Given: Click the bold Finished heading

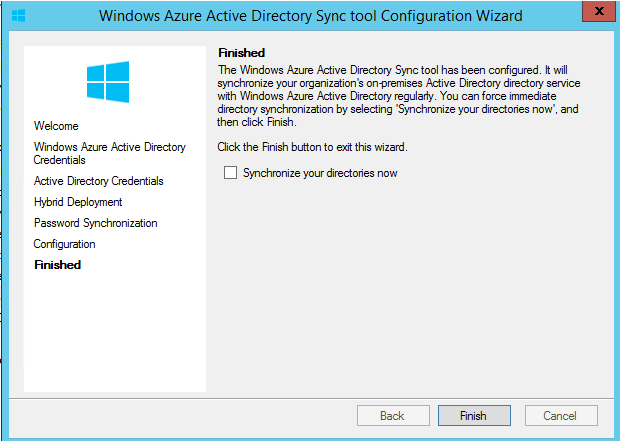Looking at the screenshot, I should (241, 51).
